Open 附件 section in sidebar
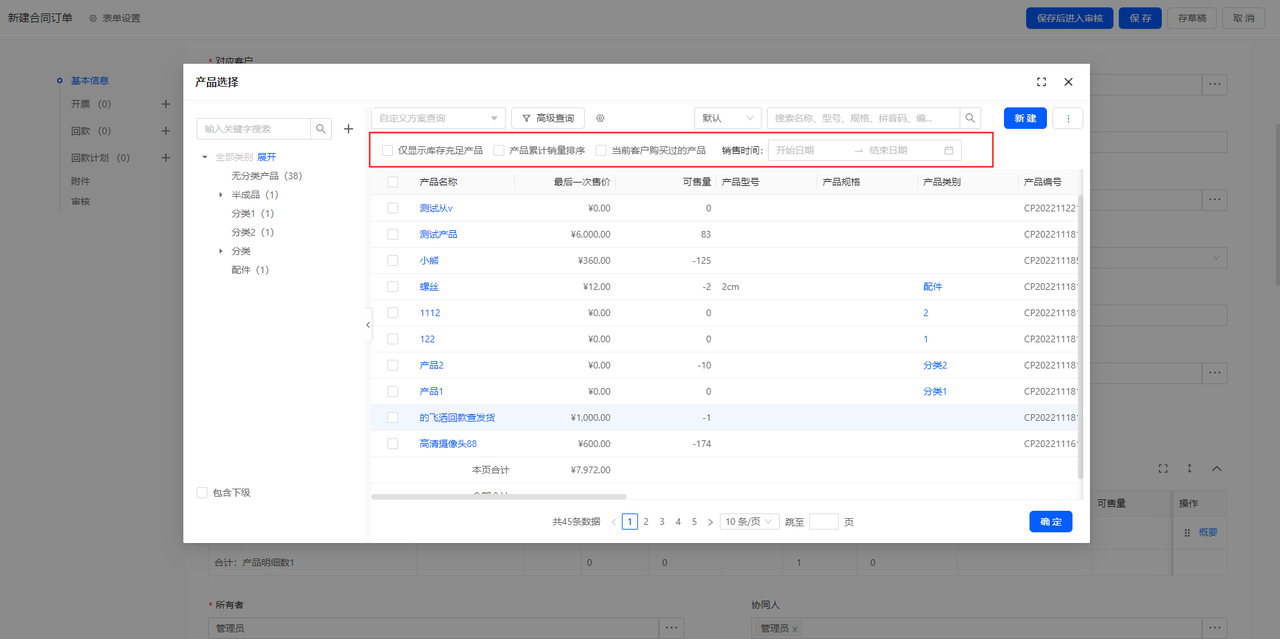This screenshot has height=639, width=1280. point(80,181)
